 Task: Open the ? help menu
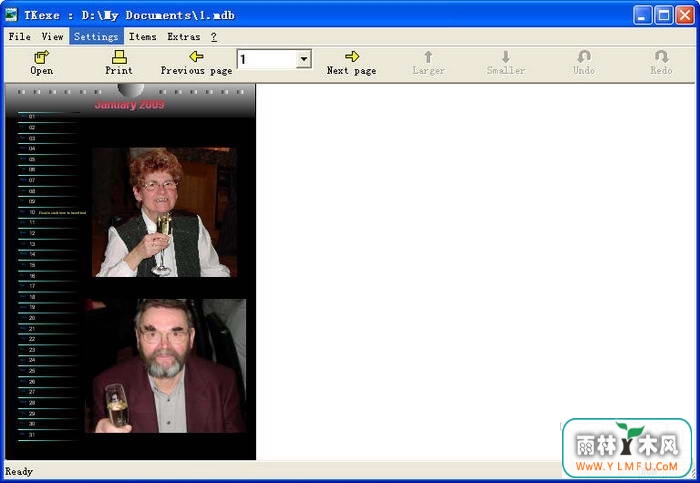[x=214, y=37]
